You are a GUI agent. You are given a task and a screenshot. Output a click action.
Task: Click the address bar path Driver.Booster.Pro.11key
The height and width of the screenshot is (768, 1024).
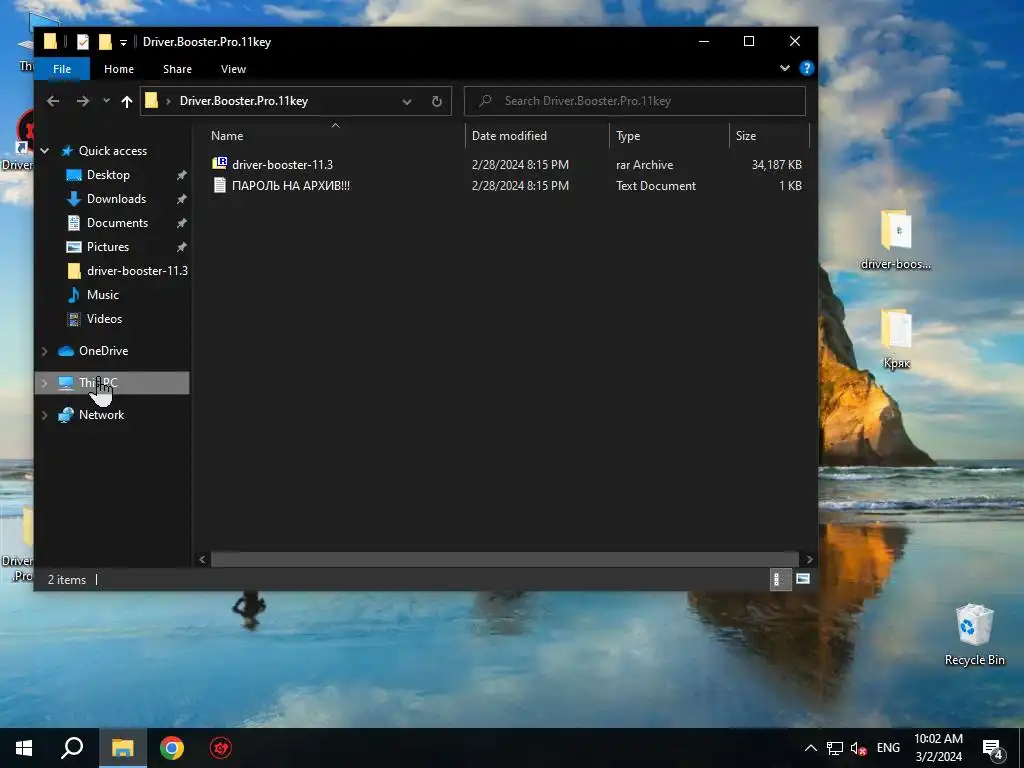(x=244, y=101)
